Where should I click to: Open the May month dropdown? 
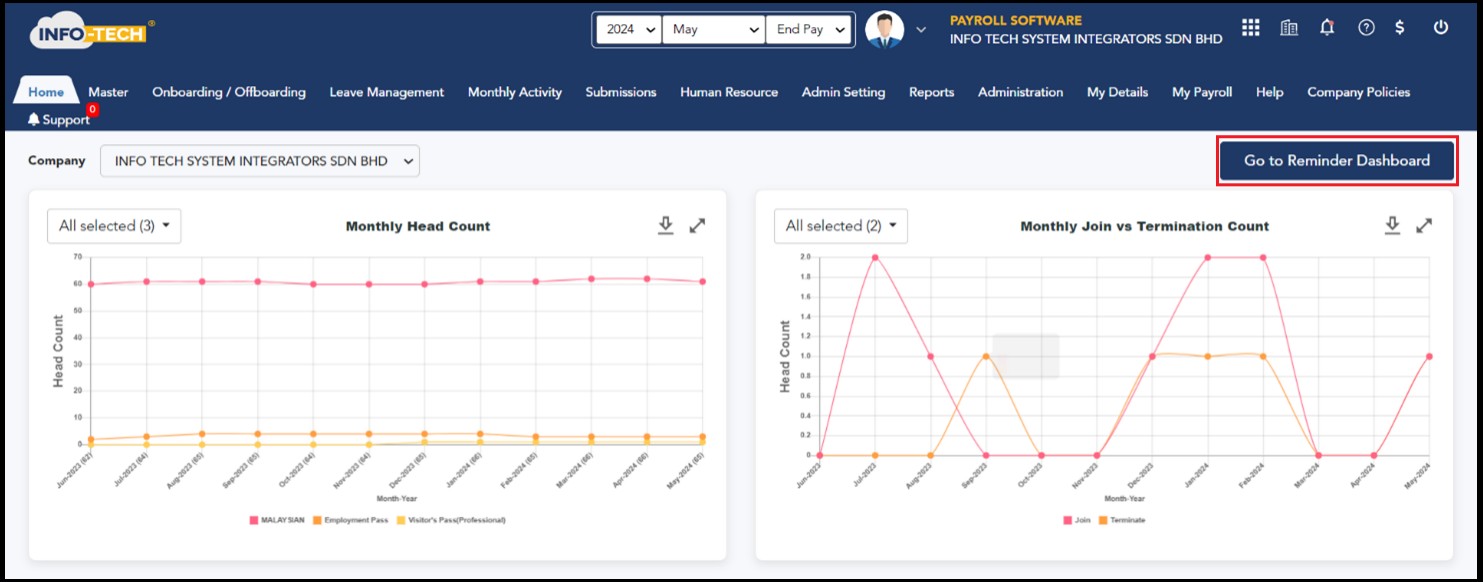pos(714,30)
